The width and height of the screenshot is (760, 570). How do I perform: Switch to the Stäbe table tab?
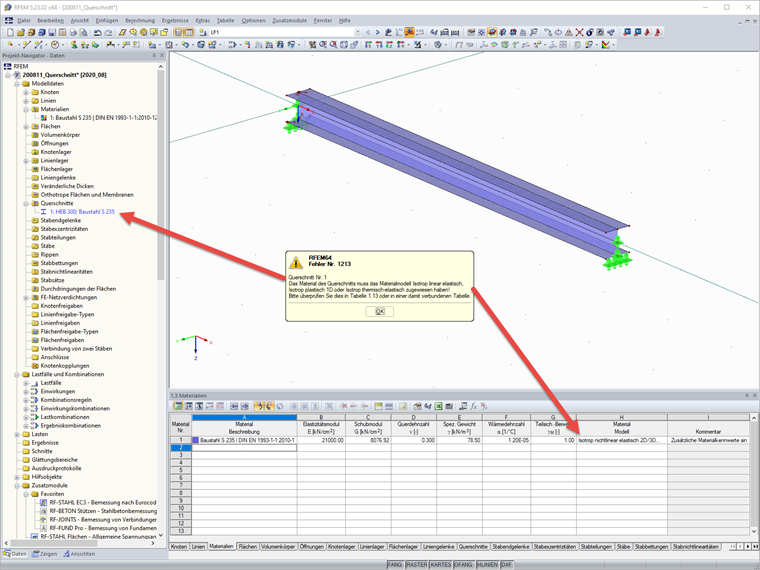click(623, 546)
